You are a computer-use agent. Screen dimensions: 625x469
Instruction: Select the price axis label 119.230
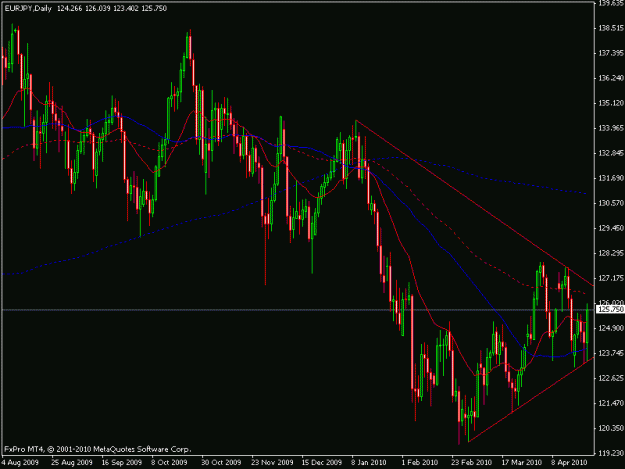(611, 453)
